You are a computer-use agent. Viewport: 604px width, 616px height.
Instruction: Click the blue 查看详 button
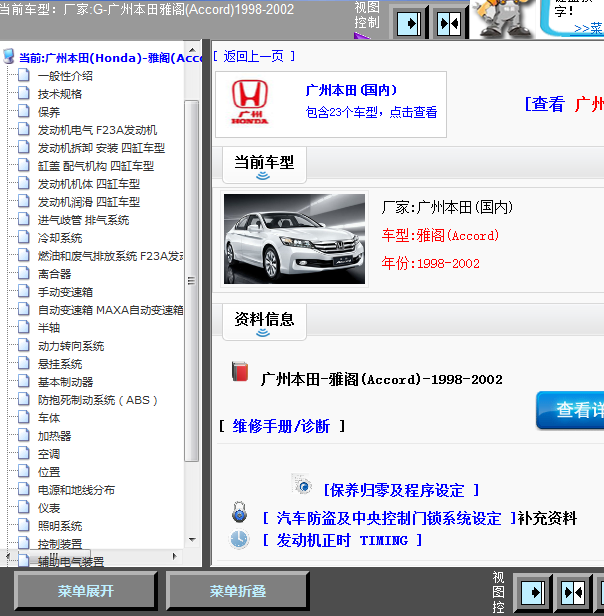pos(570,410)
